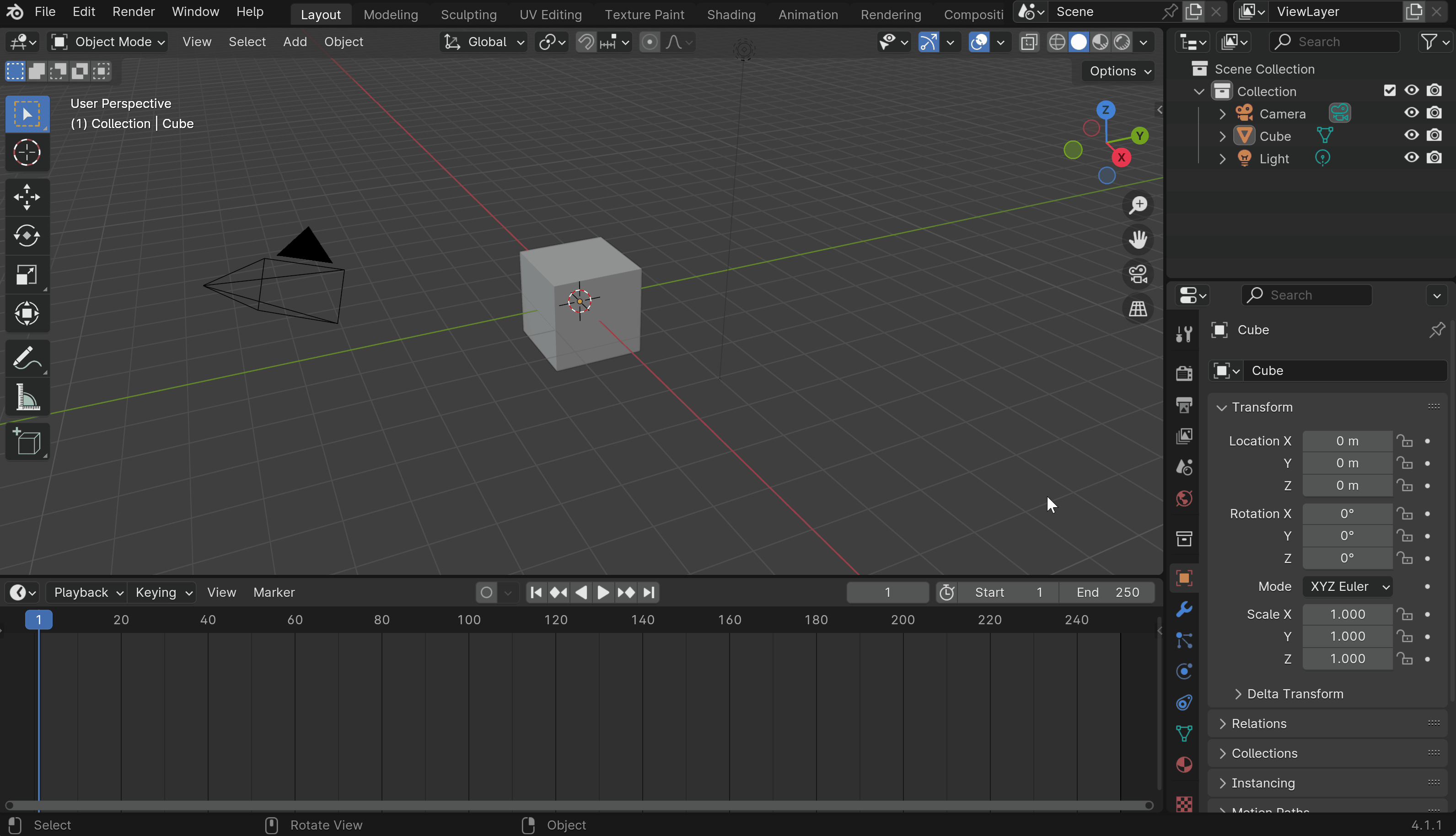1456x836 pixels.
Task: Pick the Add Cube tool
Action: point(27,441)
